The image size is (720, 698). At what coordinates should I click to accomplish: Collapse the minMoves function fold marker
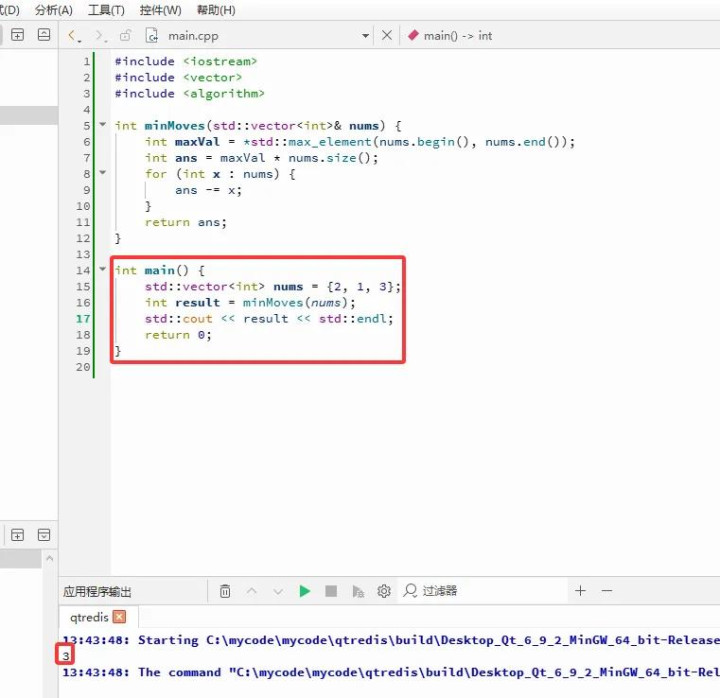click(102, 126)
